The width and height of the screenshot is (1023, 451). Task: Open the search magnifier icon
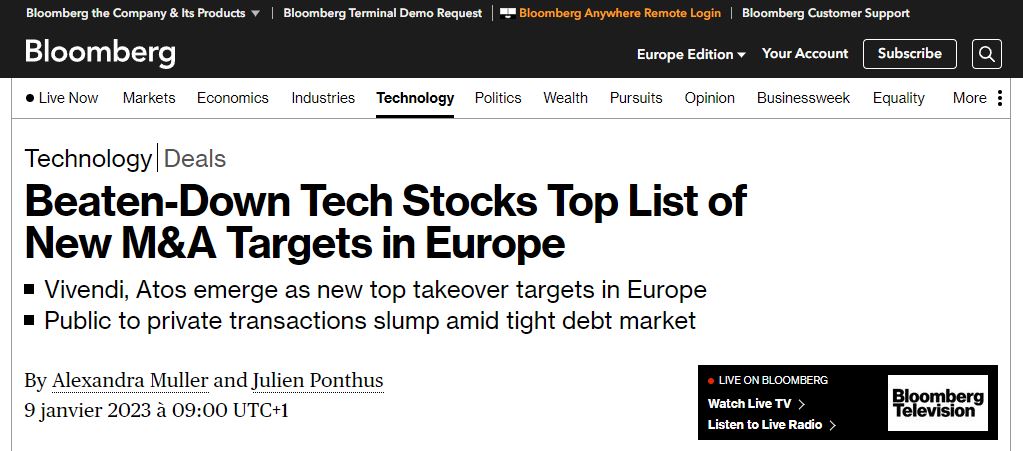coord(986,54)
